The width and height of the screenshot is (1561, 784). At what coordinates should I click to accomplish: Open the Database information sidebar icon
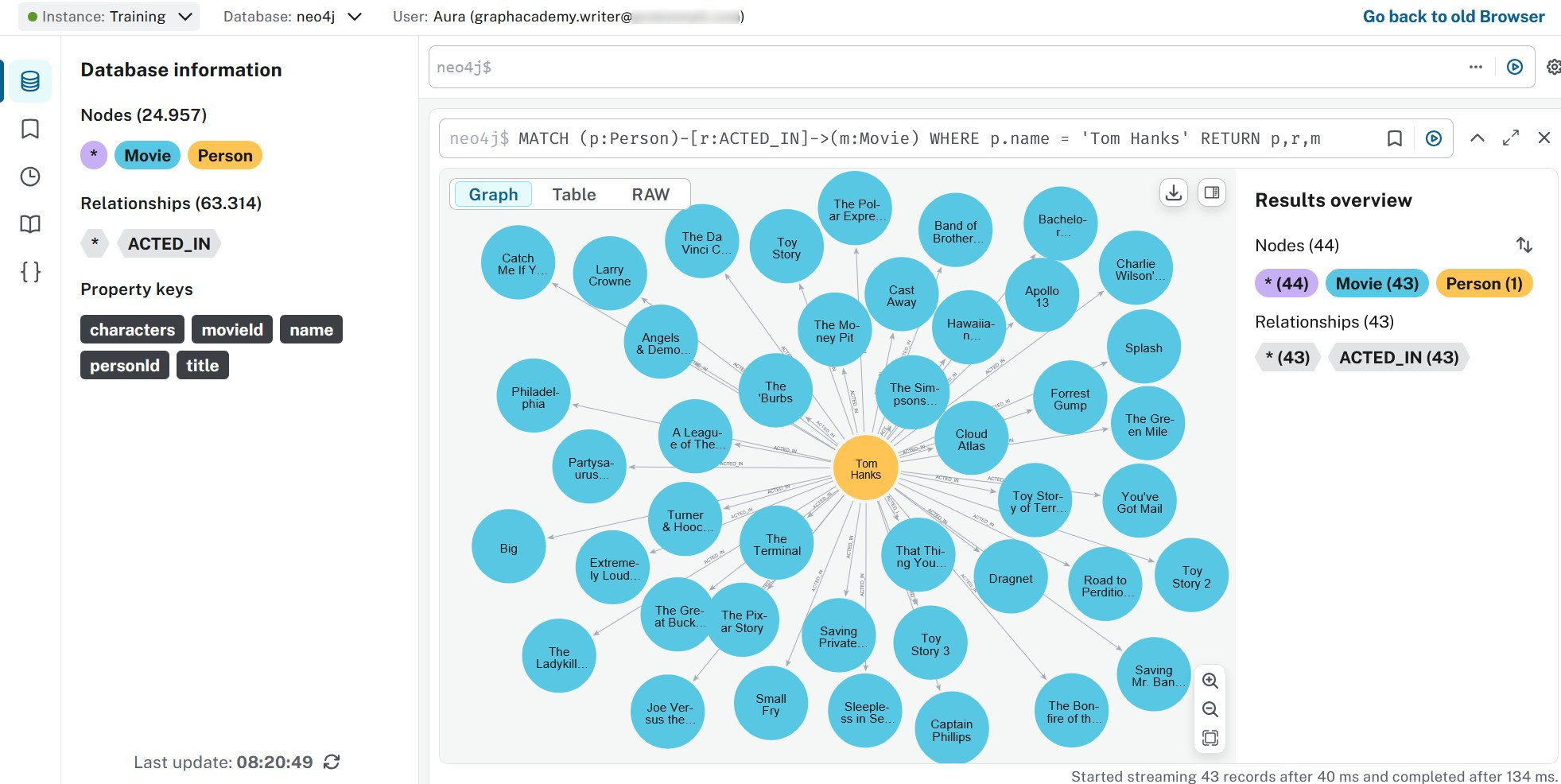[x=29, y=80]
